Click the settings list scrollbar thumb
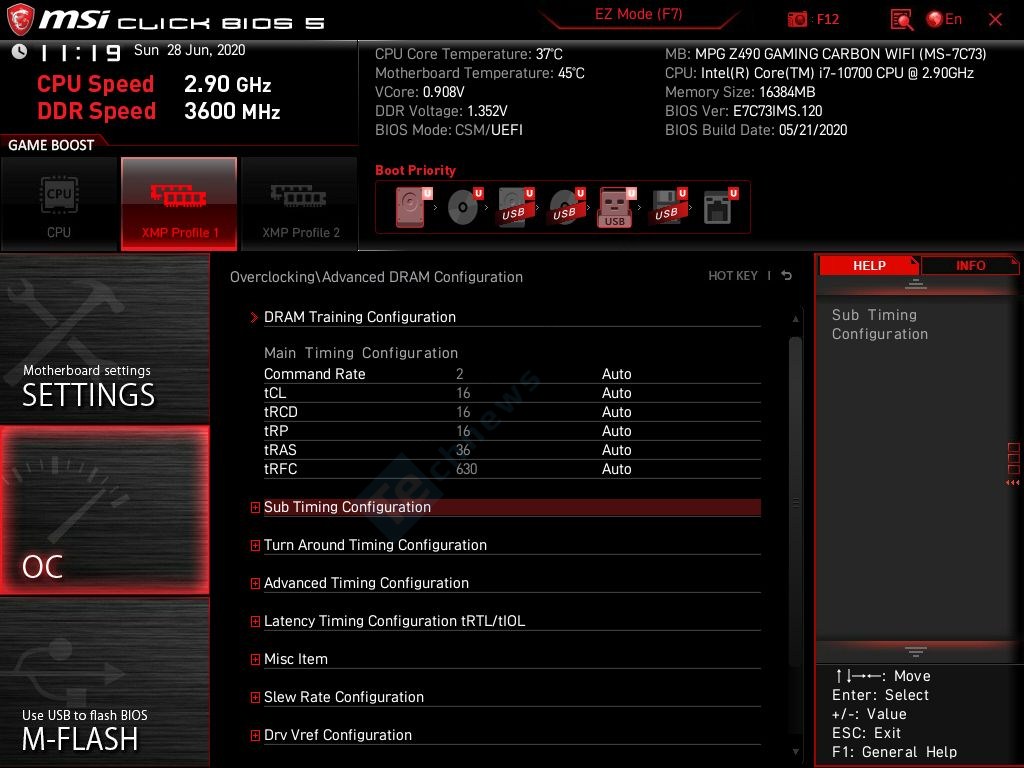Image resolution: width=1024 pixels, height=768 pixels. tap(795, 502)
